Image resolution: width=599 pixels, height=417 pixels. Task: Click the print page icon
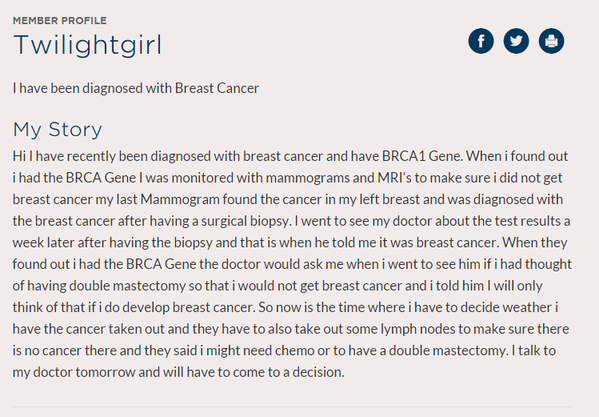click(x=551, y=41)
